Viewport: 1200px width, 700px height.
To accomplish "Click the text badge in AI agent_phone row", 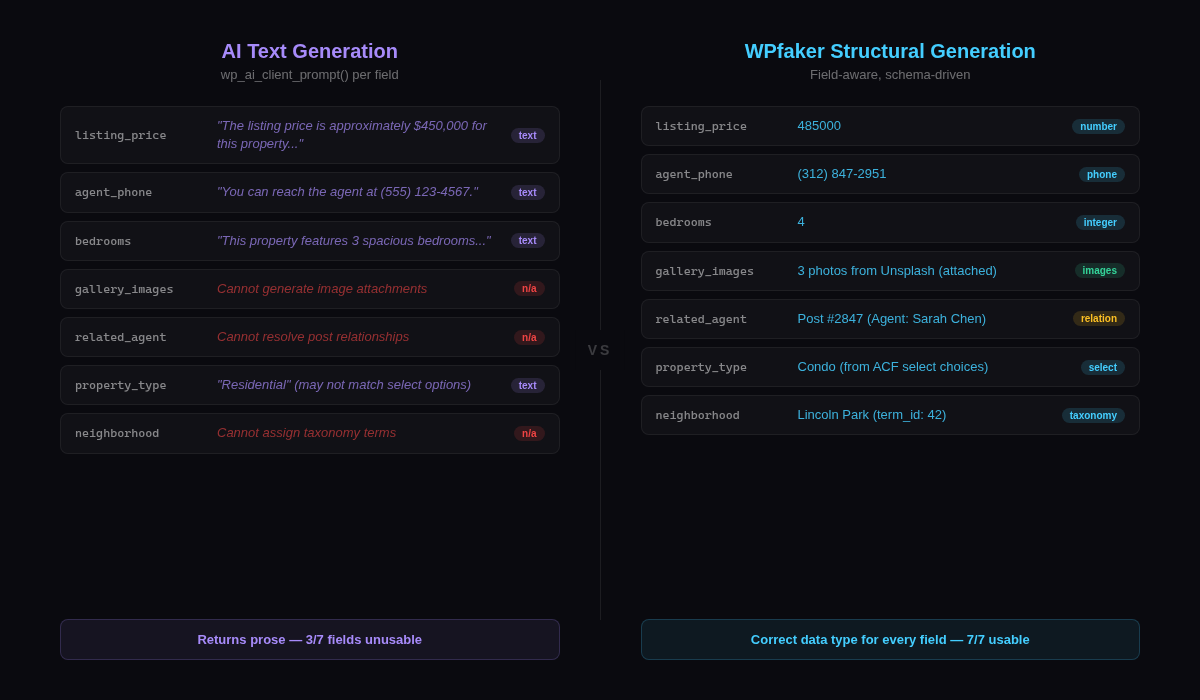I will [x=528, y=192].
